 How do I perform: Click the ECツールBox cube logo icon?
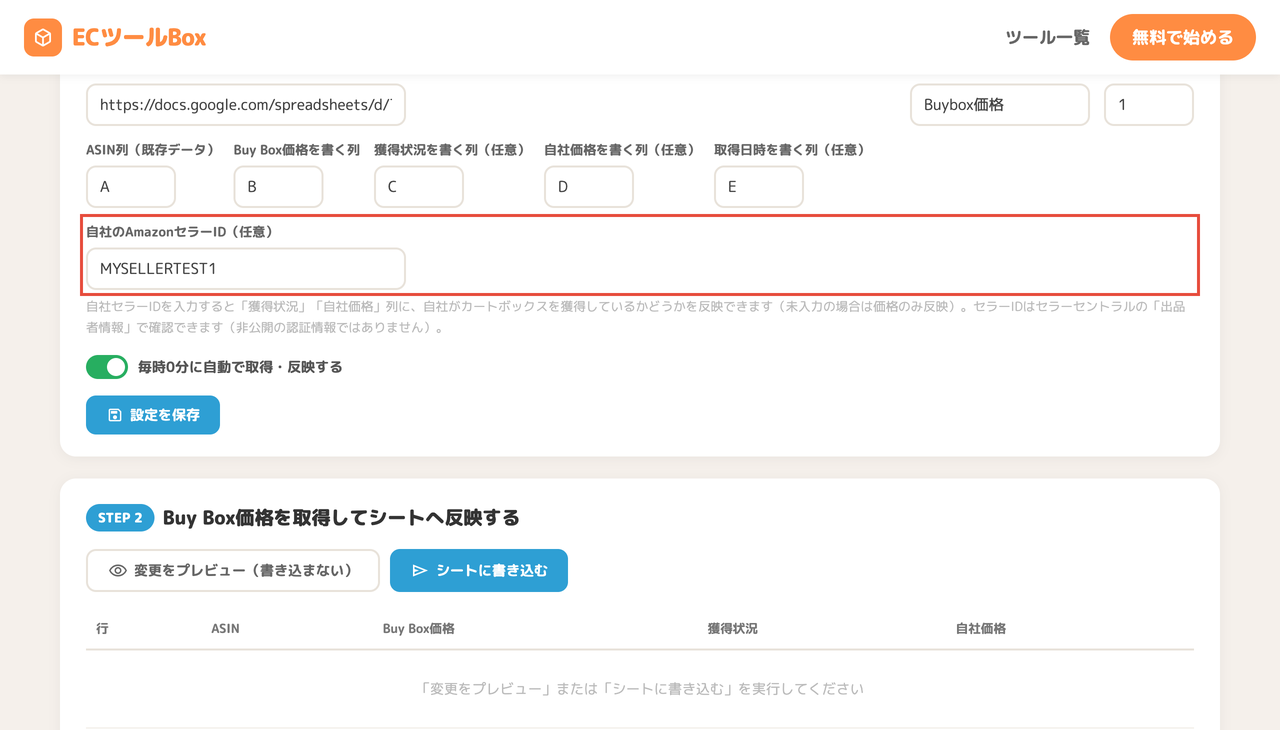[43, 38]
